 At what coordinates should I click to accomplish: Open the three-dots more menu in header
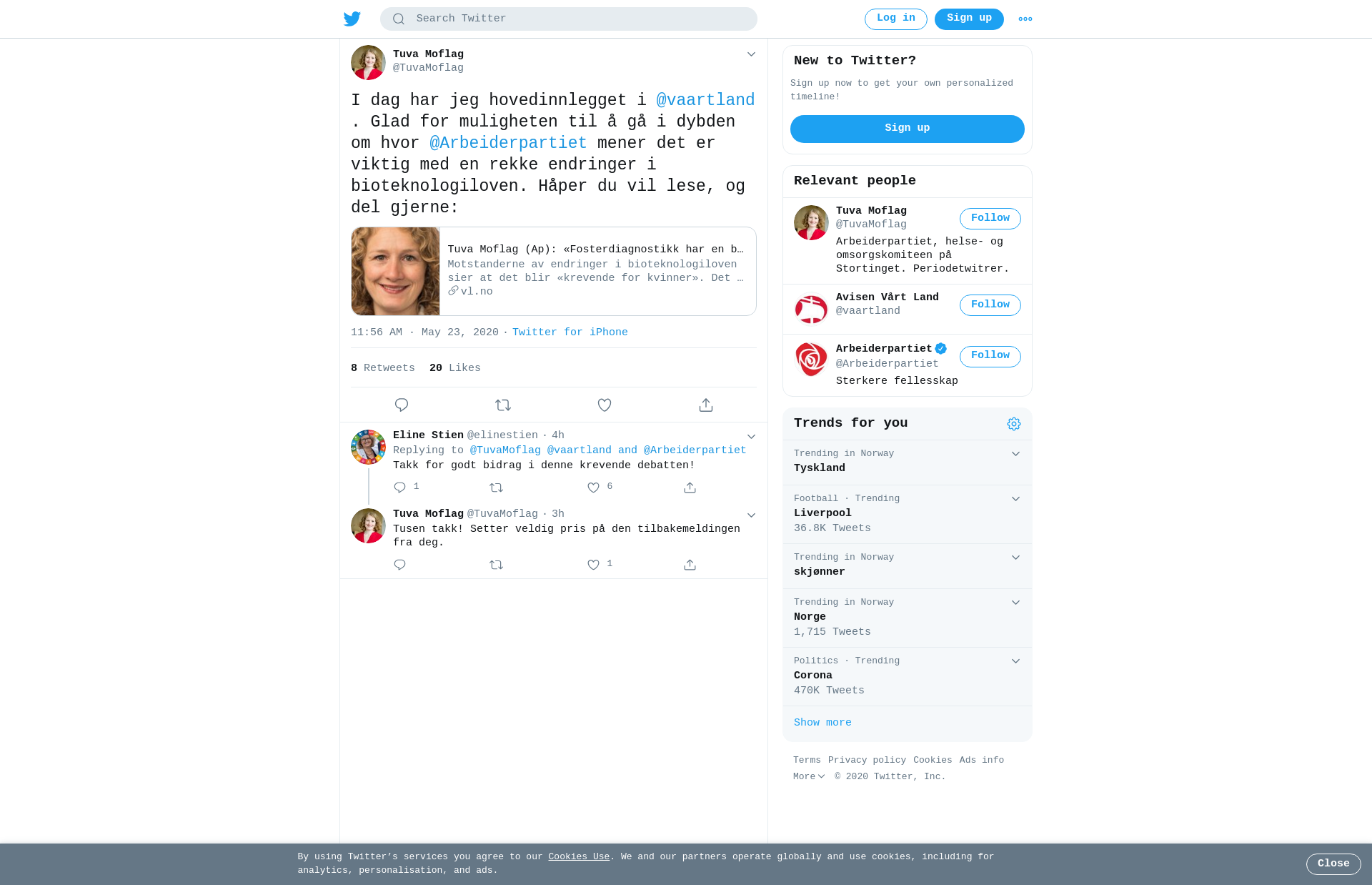tap(1025, 19)
